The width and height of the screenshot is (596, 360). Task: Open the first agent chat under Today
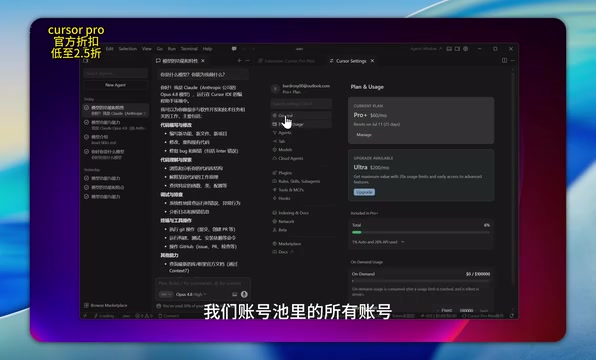(116, 110)
